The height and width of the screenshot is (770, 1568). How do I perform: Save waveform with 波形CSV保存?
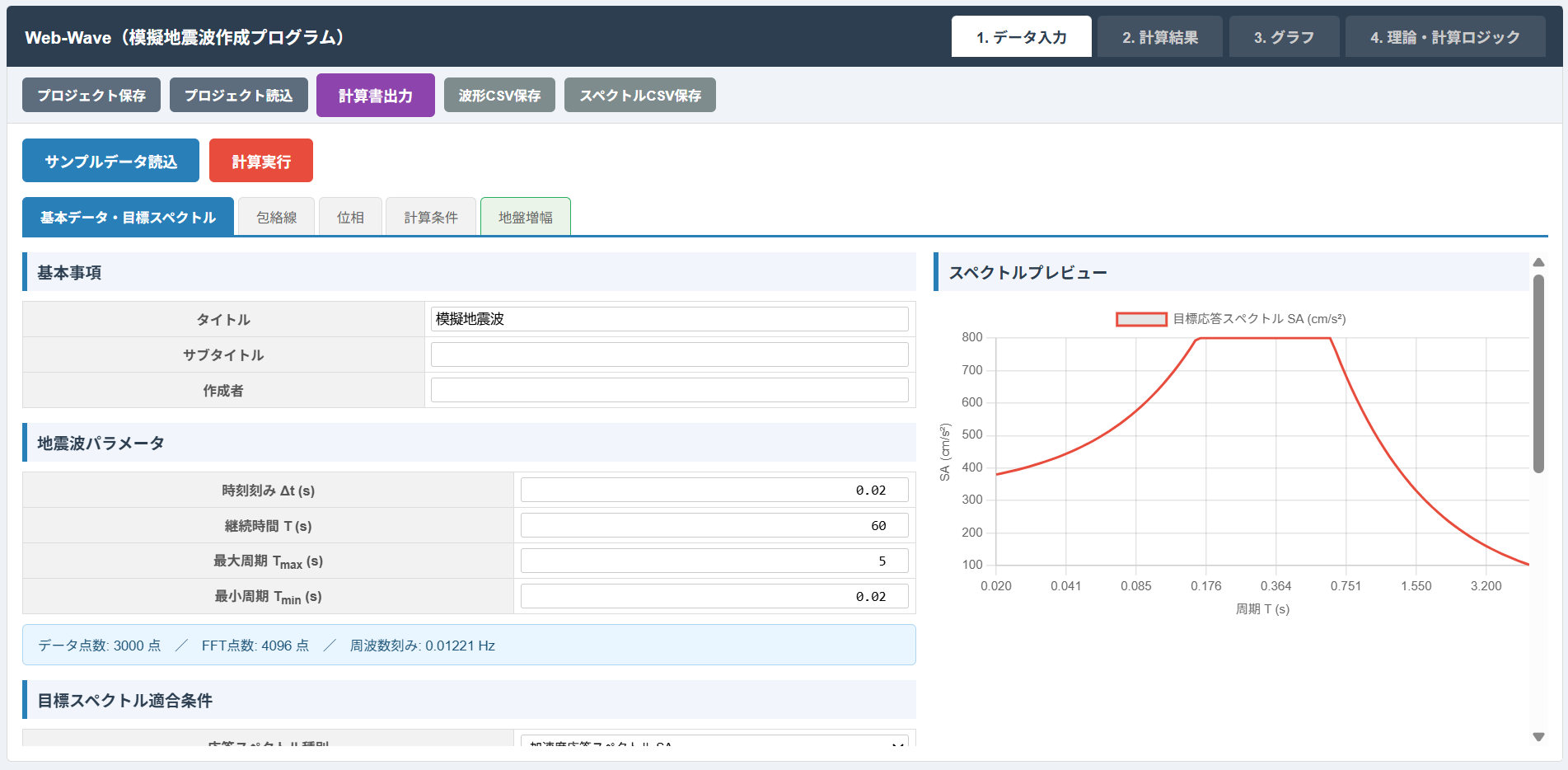[x=499, y=96]
